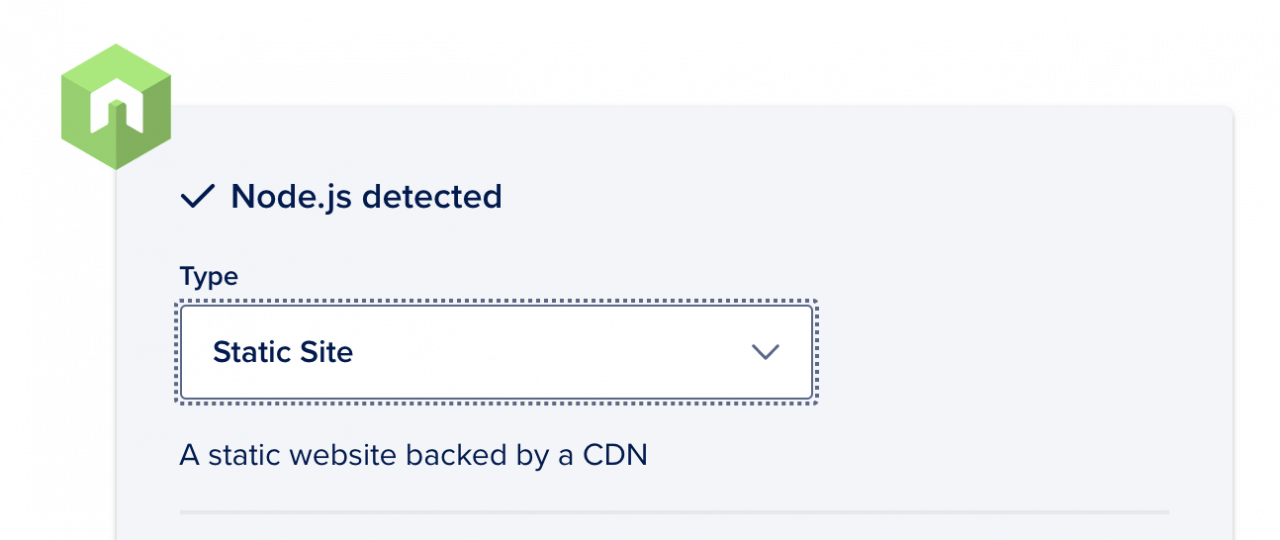Click the light top face of the Node.js cube
This screenshot has width=1280, height=540.
116,68
